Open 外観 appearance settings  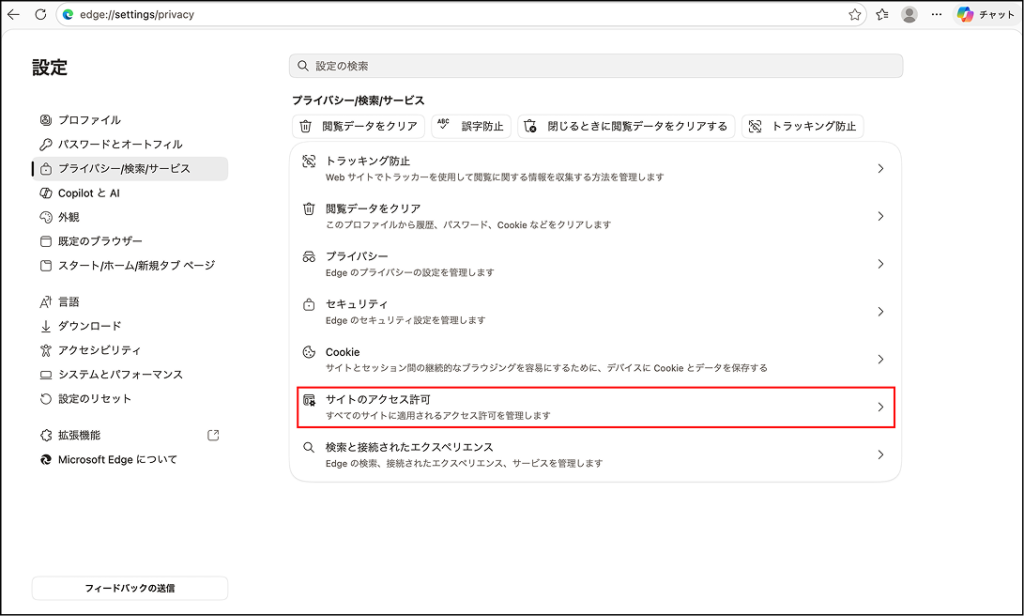coord(129,217)
